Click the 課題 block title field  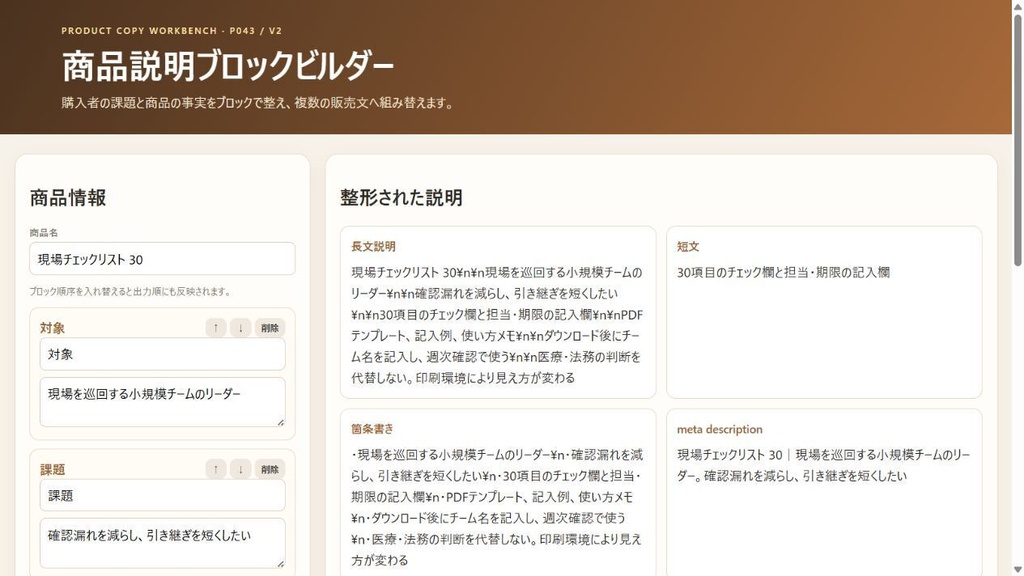[162, 495]
